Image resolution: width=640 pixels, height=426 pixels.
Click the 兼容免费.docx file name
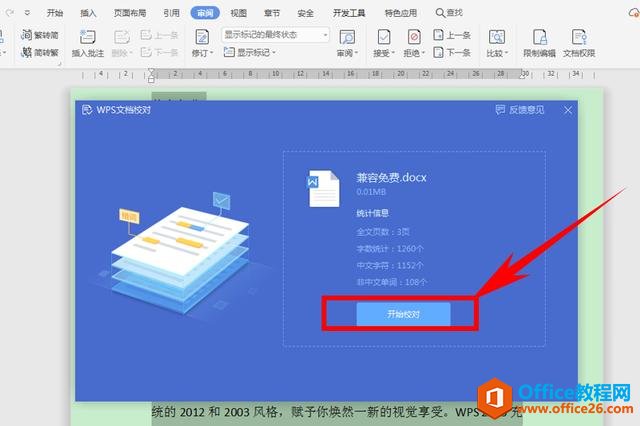pyautogui.click(x=391, y=178)
